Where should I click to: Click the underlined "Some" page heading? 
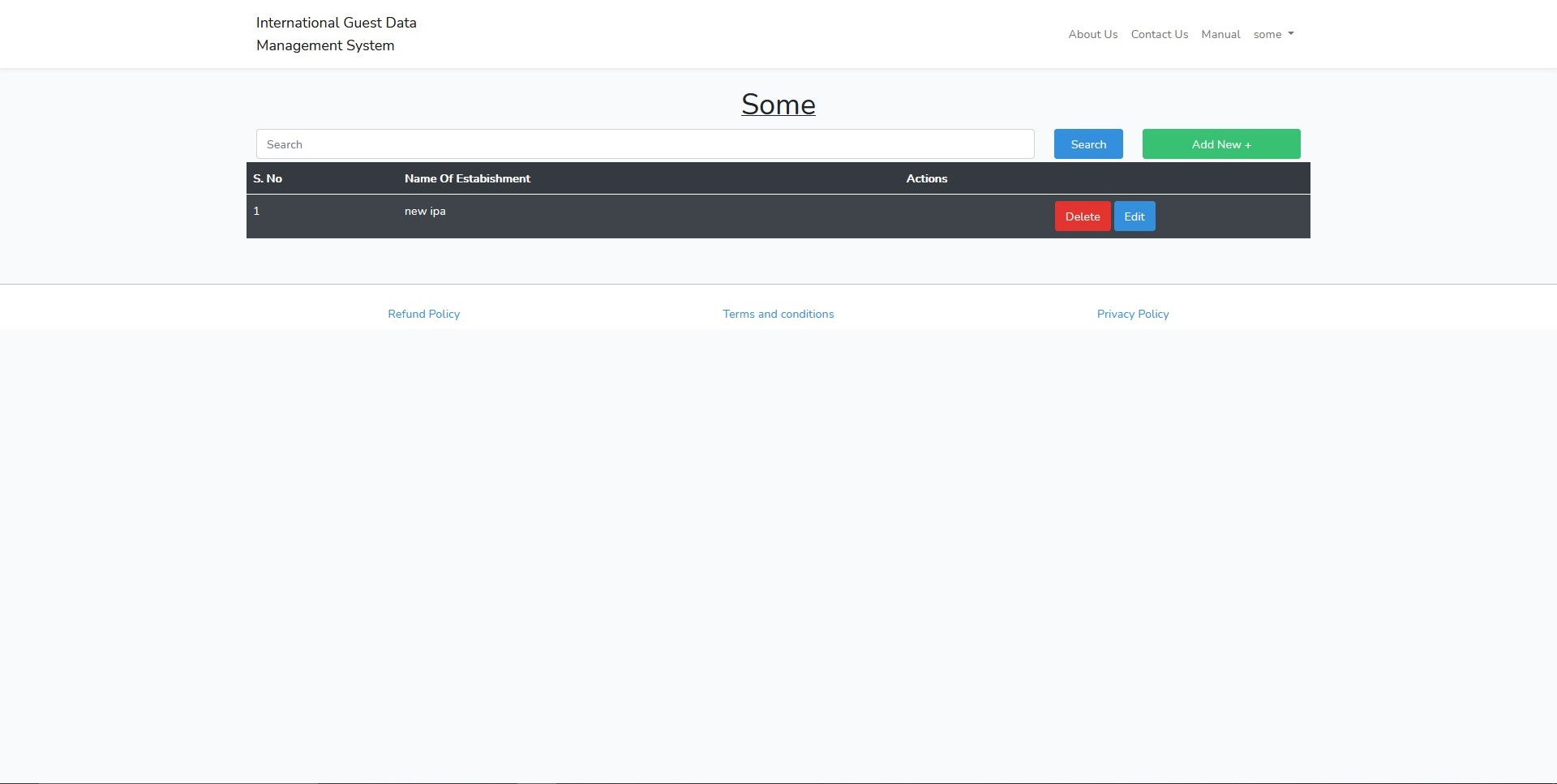(778, 105)
